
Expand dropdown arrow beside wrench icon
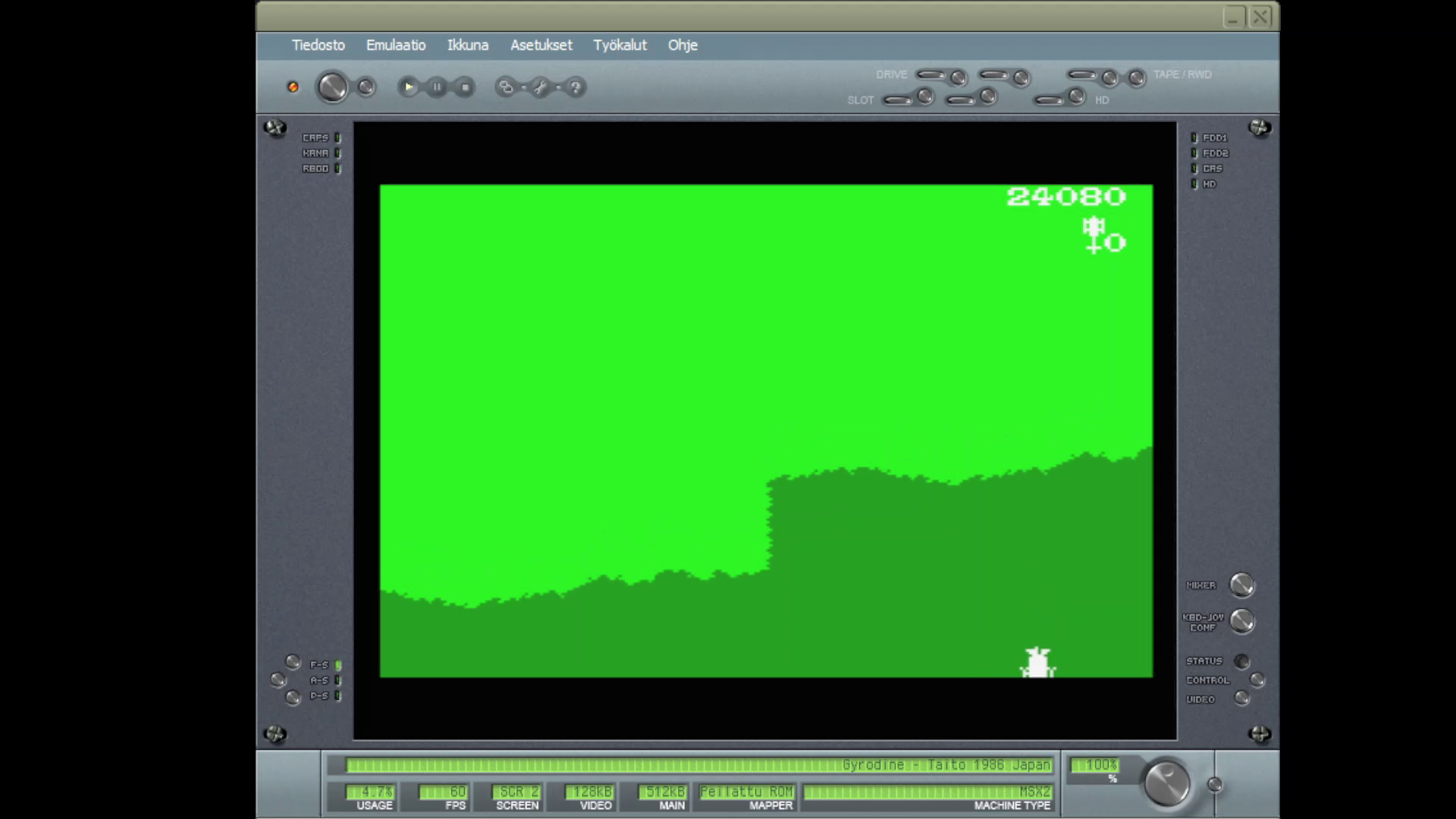pyautogui.click(x=558, y=87)
